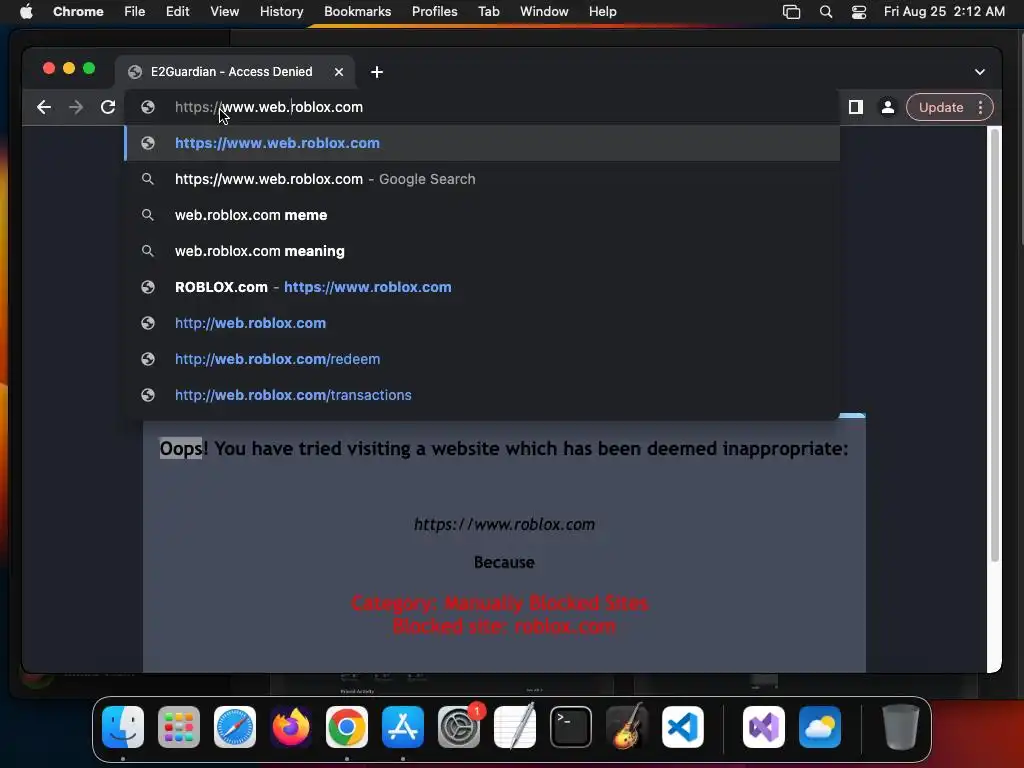Open System Settings from the Dock
Screen dimensions: 1024x768
pyautogui.click(x=459, y=727)
